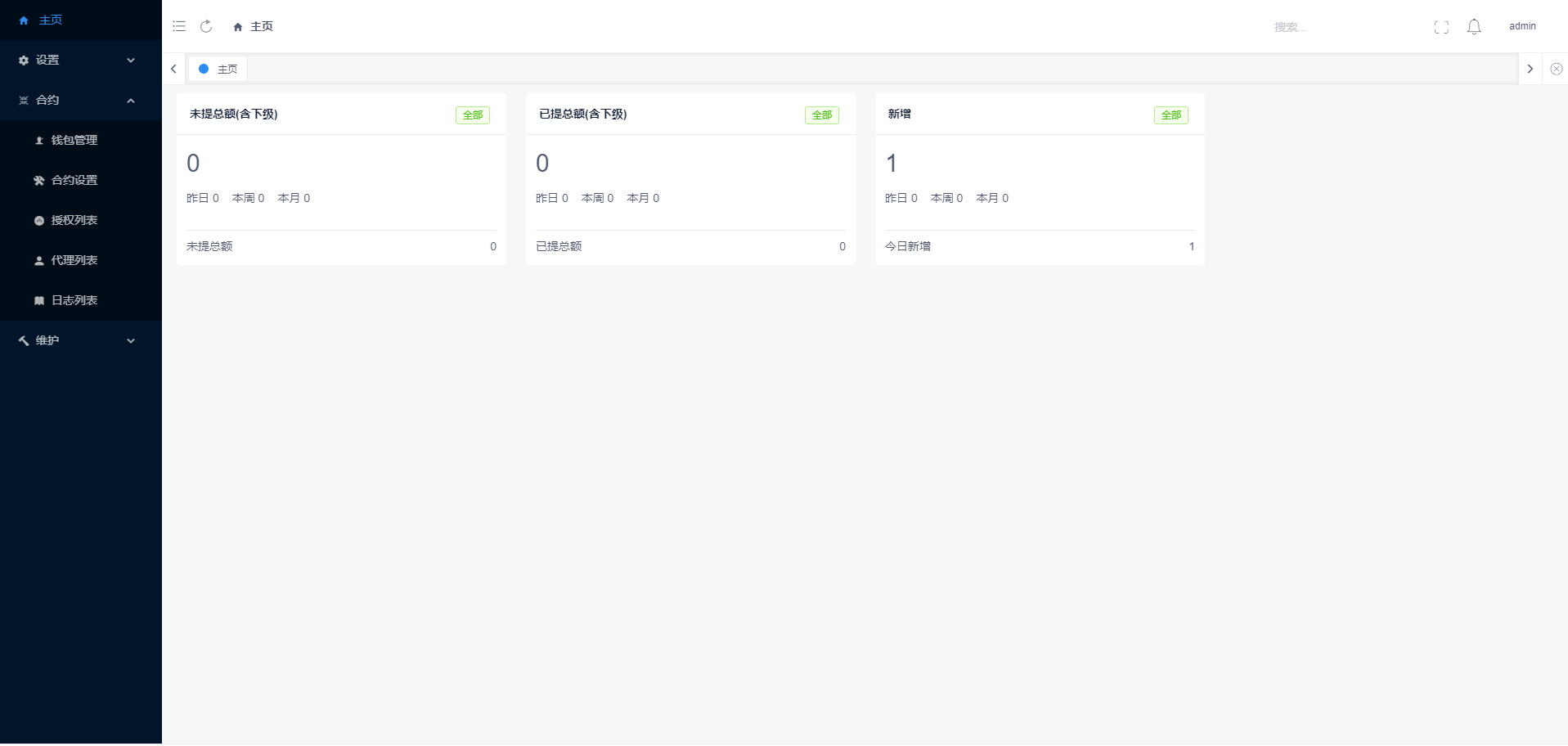Open 合约设置 menu item
Screen dimensions: 1568x746
pos(81,181)
